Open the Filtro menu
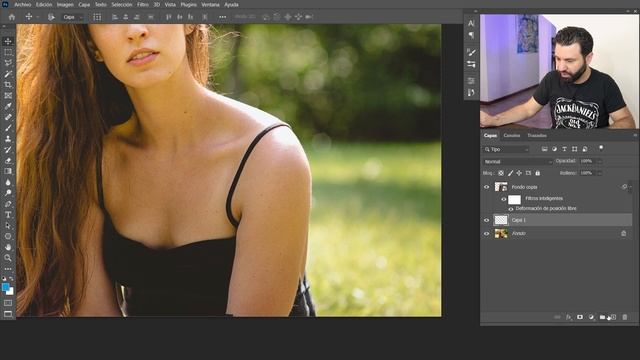Image resolution: width=640 pixels, height=360 pixels. pyautogui.click(x=143, y=4)
